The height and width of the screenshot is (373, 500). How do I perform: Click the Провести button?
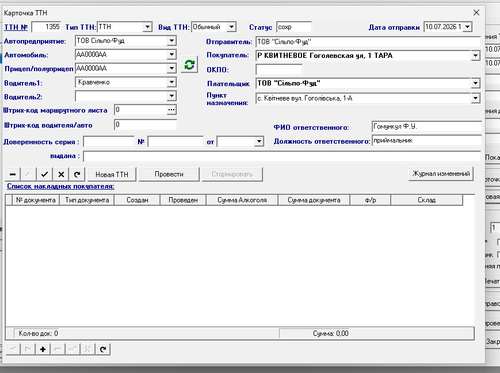169,174
